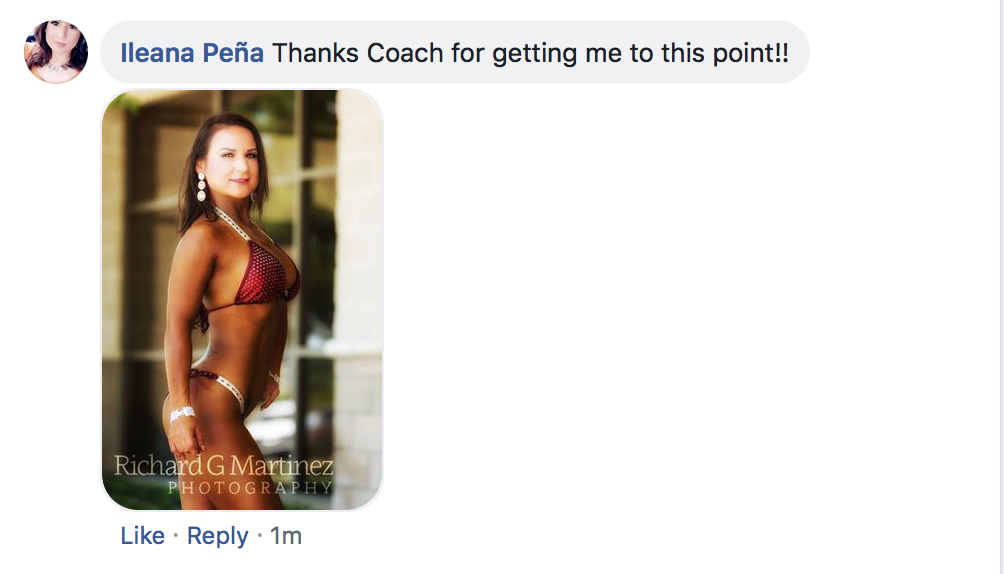Click the thin vertical border at right edge

(x=1000, y=287)
